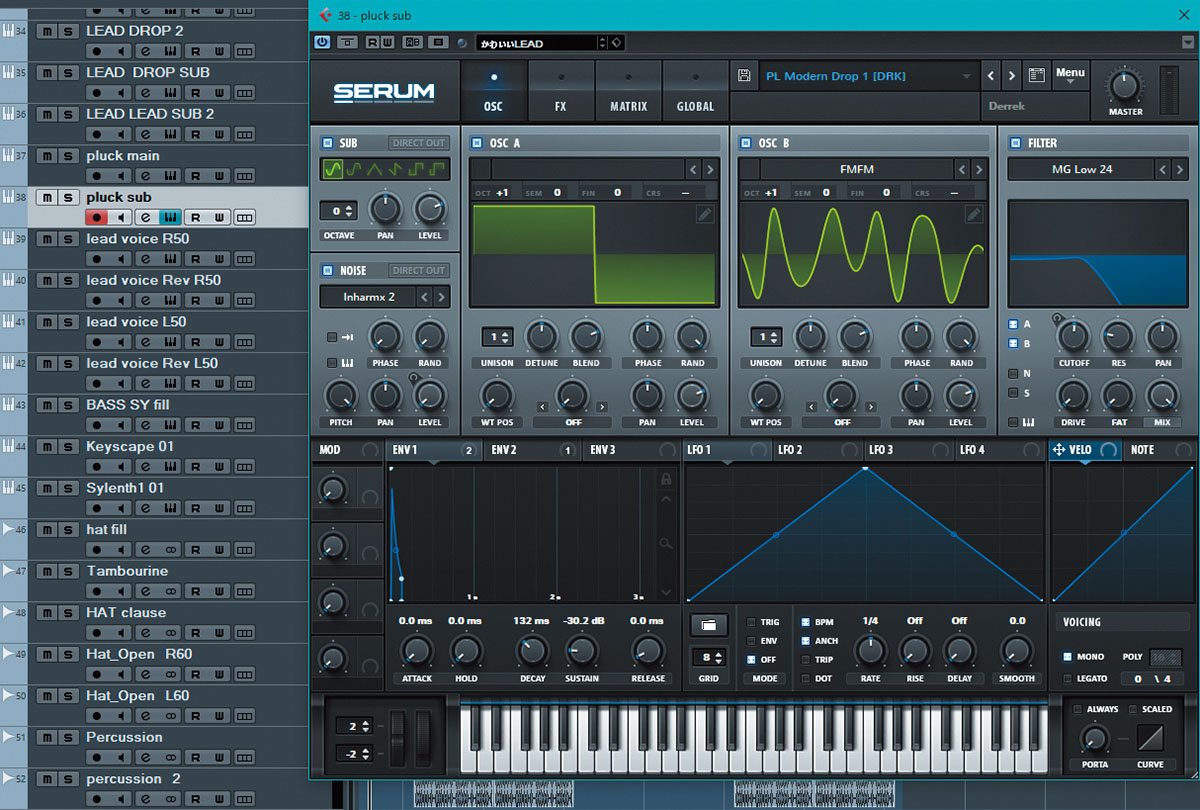
Task: Open the LFO shape folder
Action: point(709,625)
